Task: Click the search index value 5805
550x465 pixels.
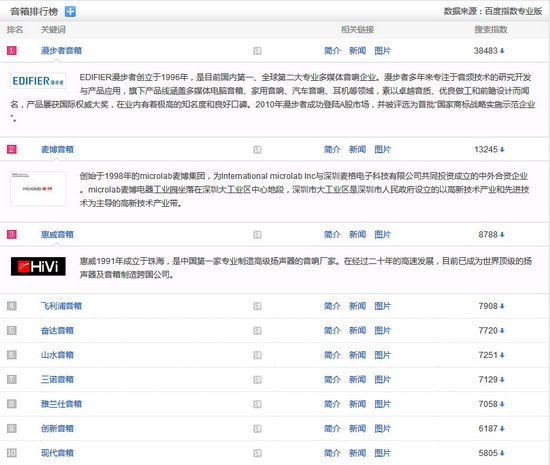Action: (488, 453)
